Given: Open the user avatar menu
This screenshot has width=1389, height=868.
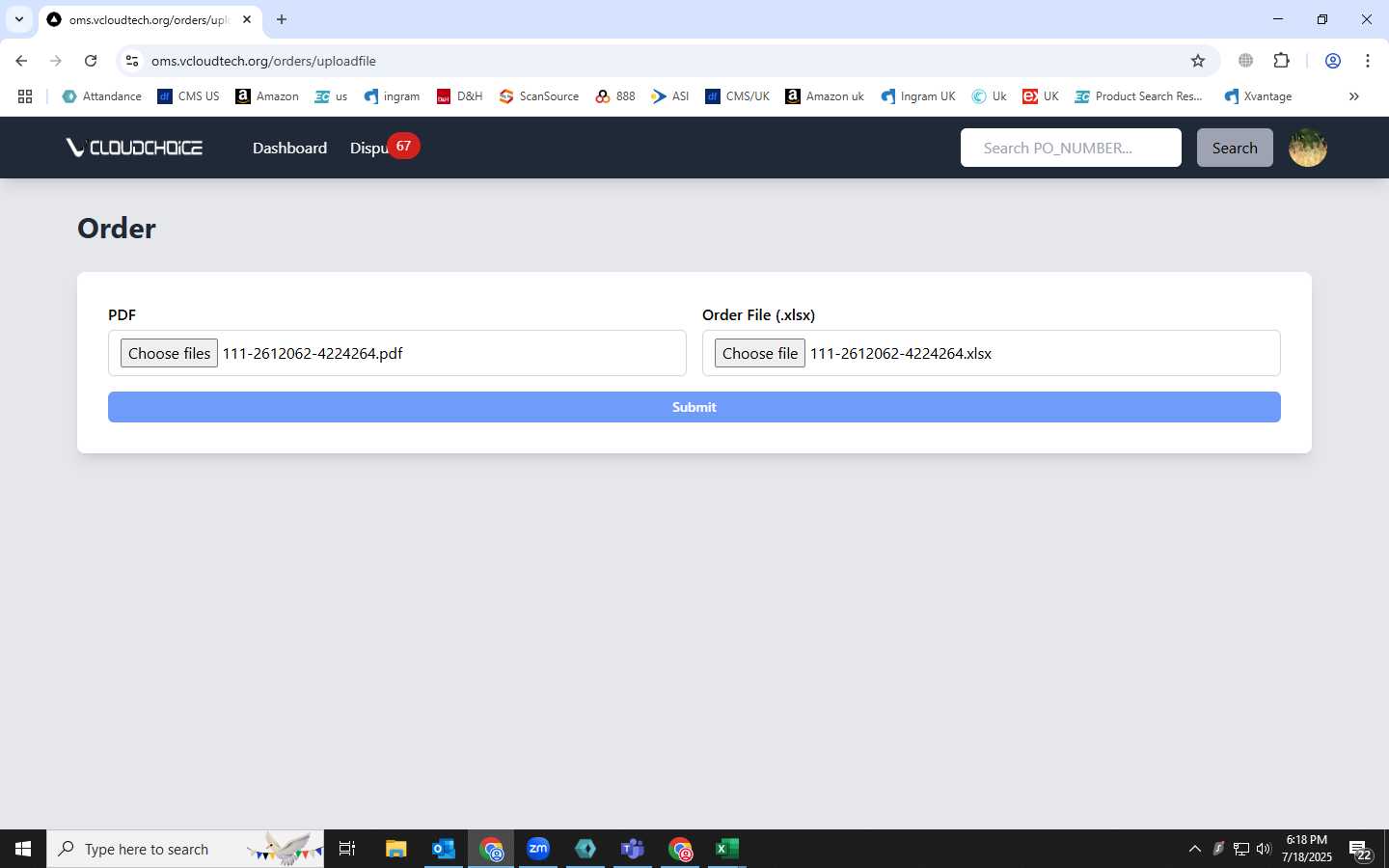Looking at the screenshot, I should [1308, 148].
